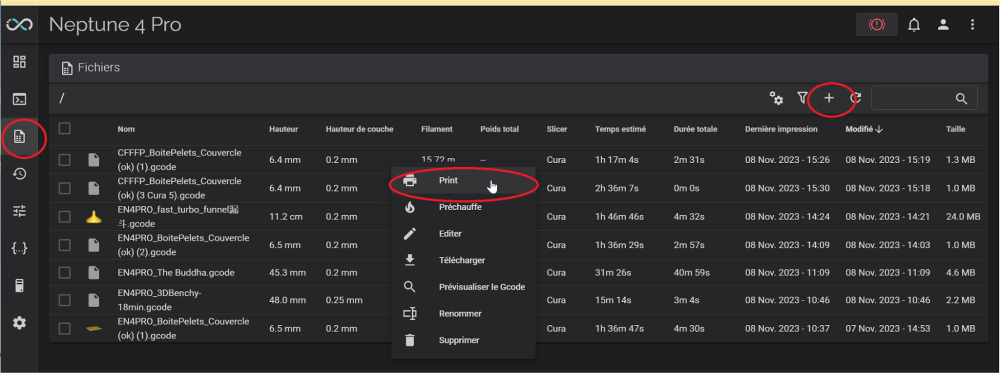Open the Tune sliders sidebar icon

tap(20, 211)
